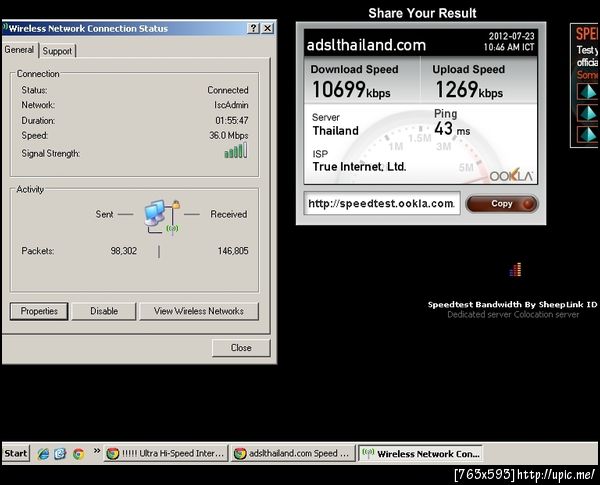
Task: Switch to adslthailand.com Speed taskbar window
Action: tap(293, 454)
